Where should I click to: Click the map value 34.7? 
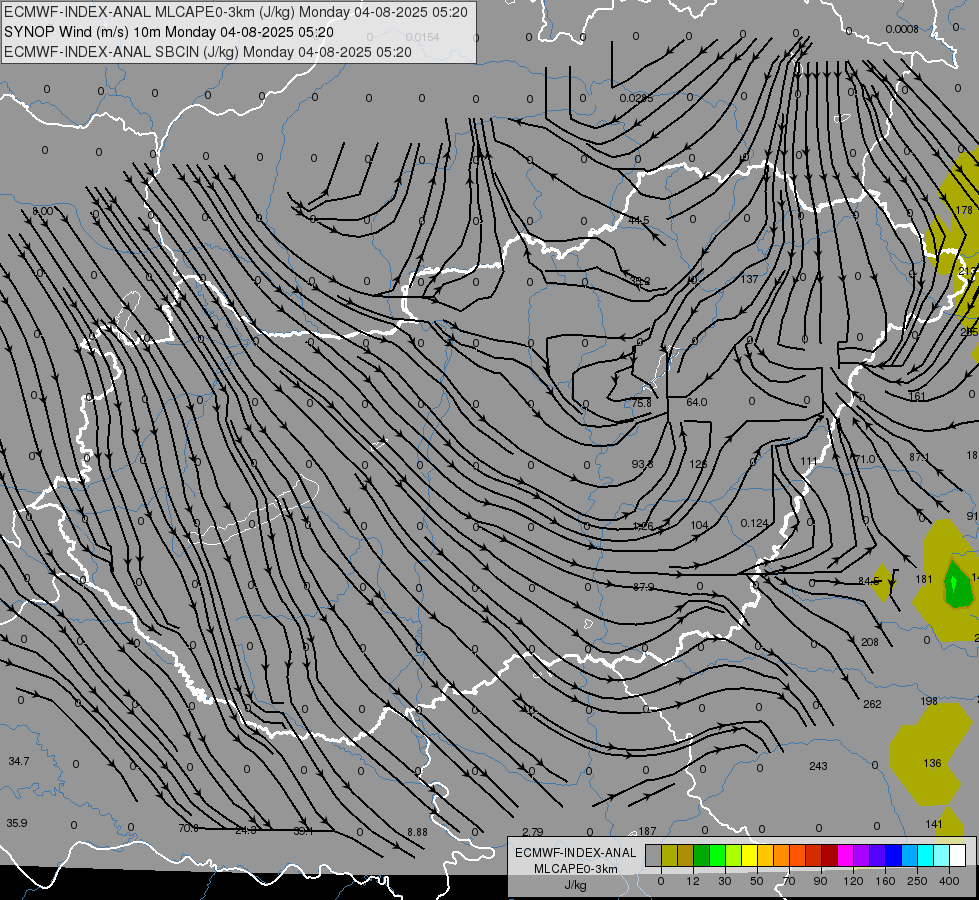[x=19, y=761]
